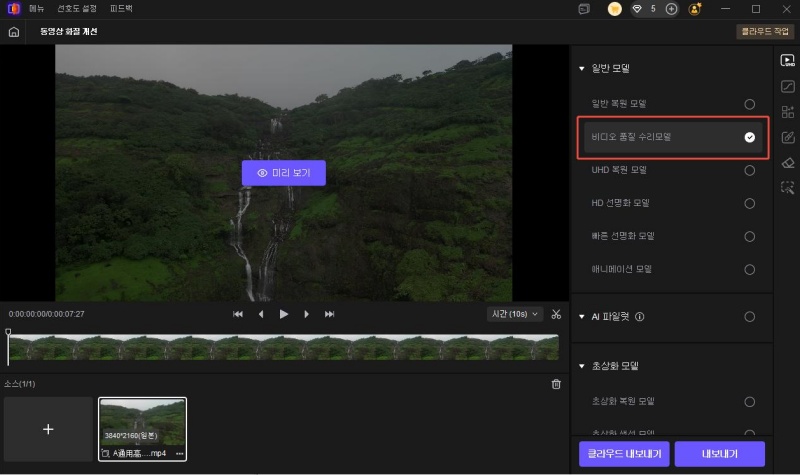Add more credits with the plus circle icon

[x=671, y=9]
